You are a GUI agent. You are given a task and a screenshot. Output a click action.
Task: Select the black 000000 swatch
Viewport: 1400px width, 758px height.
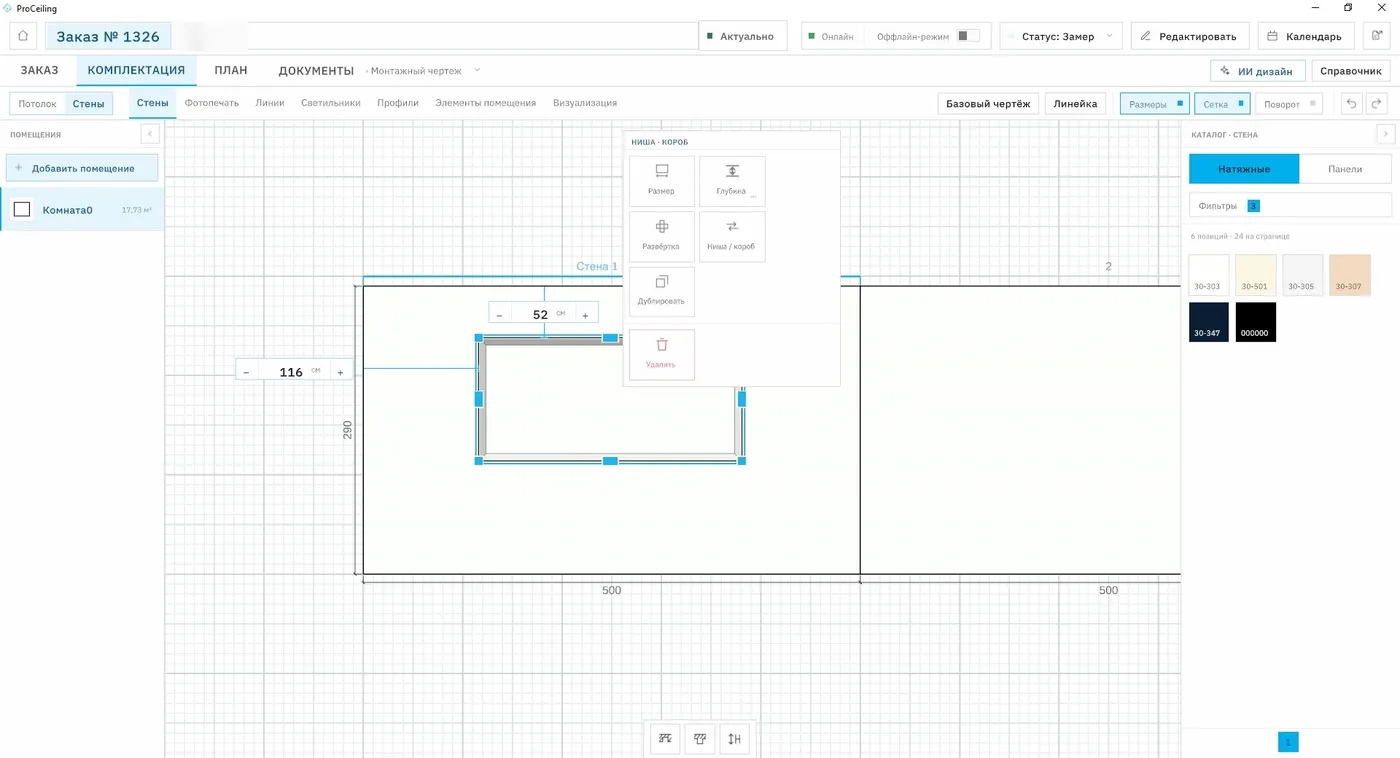(x=1255, y=322)
